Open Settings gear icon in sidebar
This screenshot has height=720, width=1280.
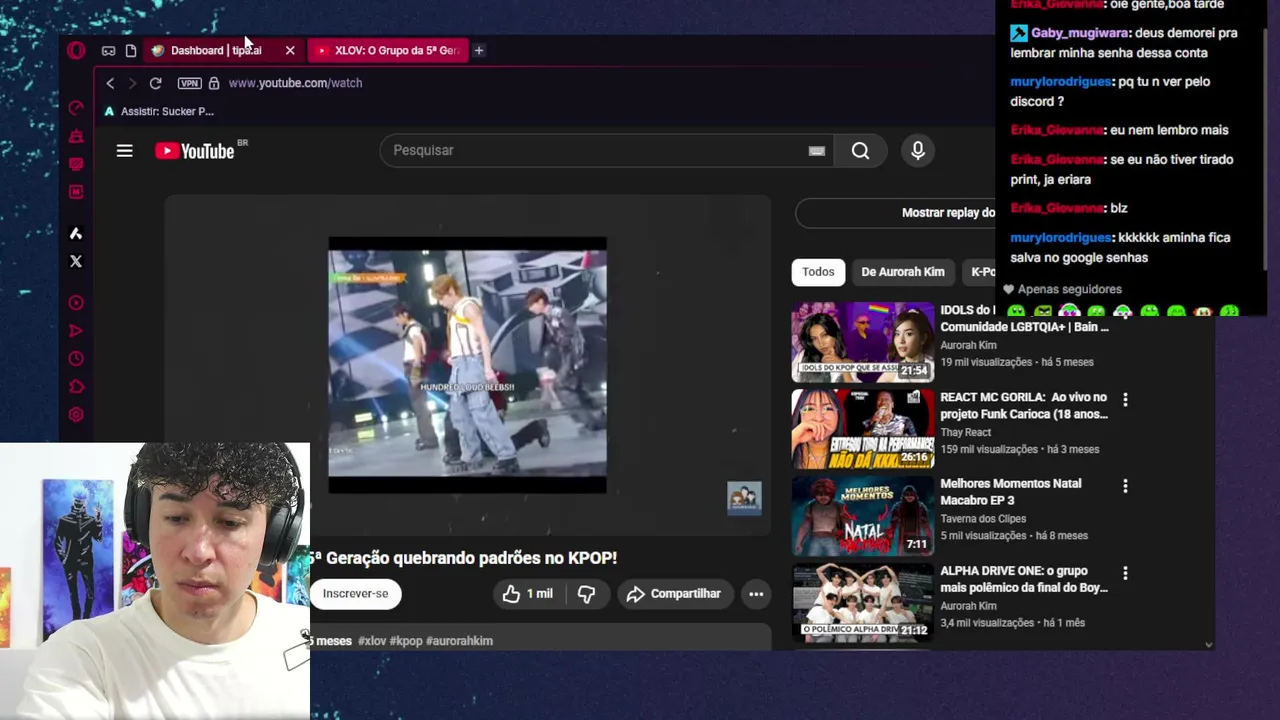click(x=76, y=415)
